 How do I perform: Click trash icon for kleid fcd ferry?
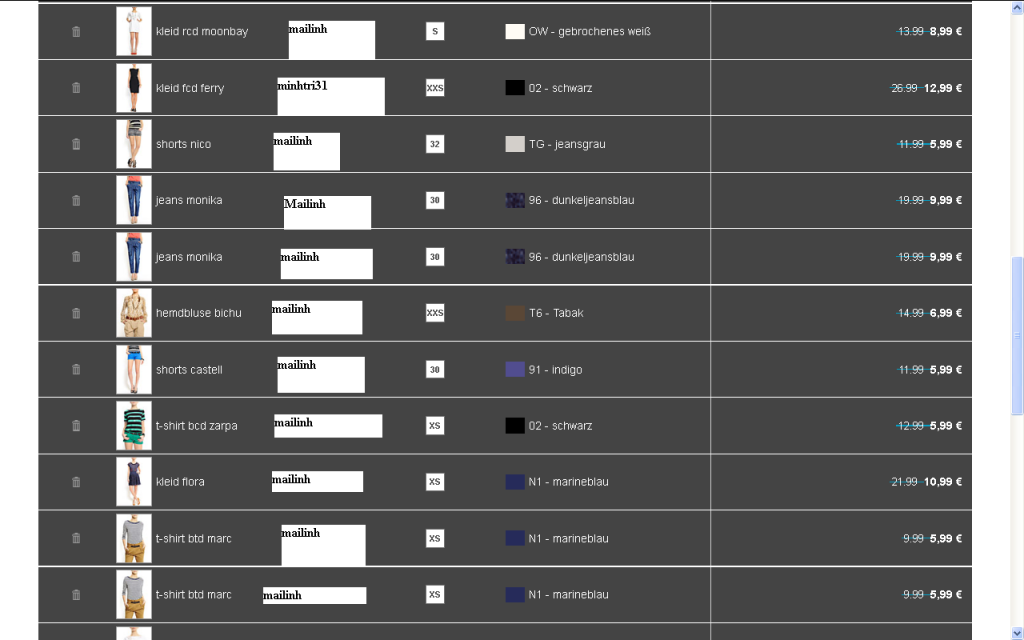point(76,88)
